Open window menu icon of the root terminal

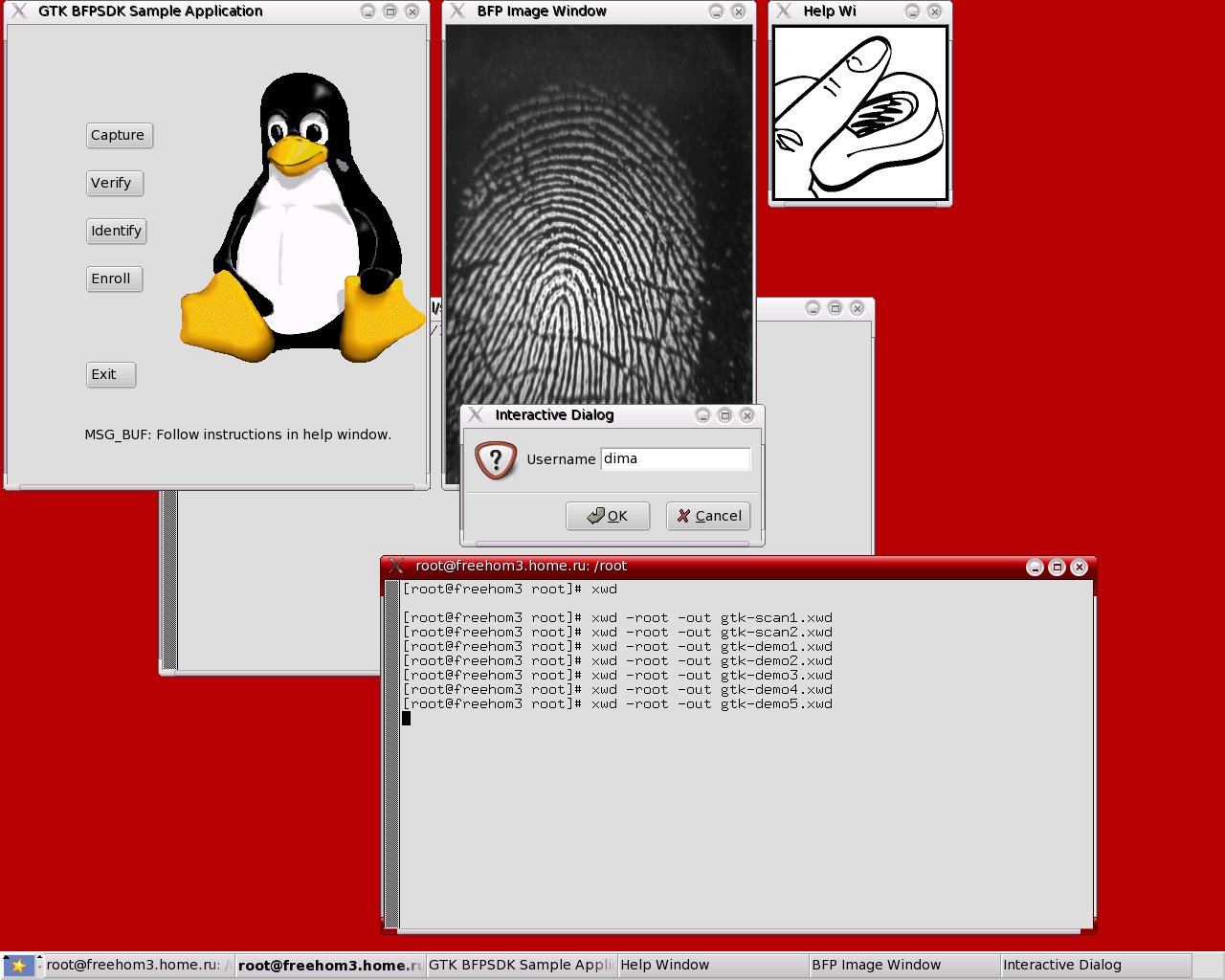point(396,567)
